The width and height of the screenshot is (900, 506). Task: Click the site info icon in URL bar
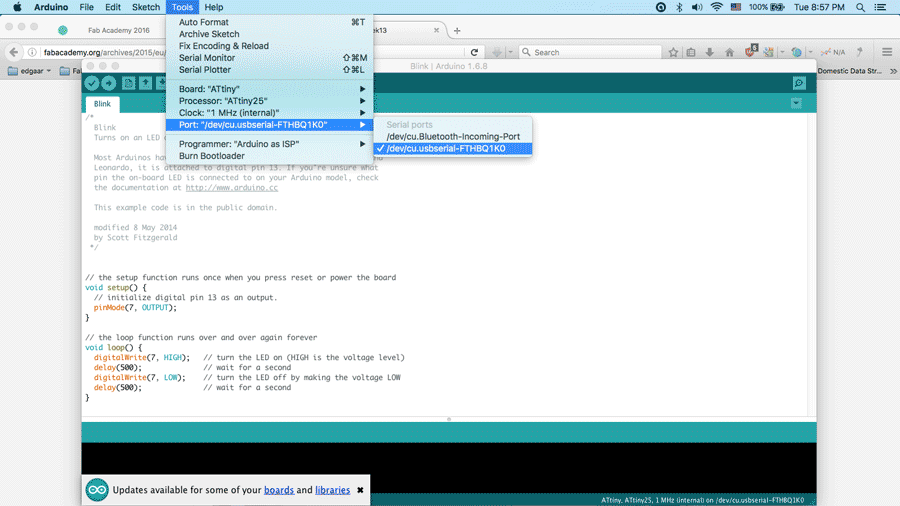(32, 52)
